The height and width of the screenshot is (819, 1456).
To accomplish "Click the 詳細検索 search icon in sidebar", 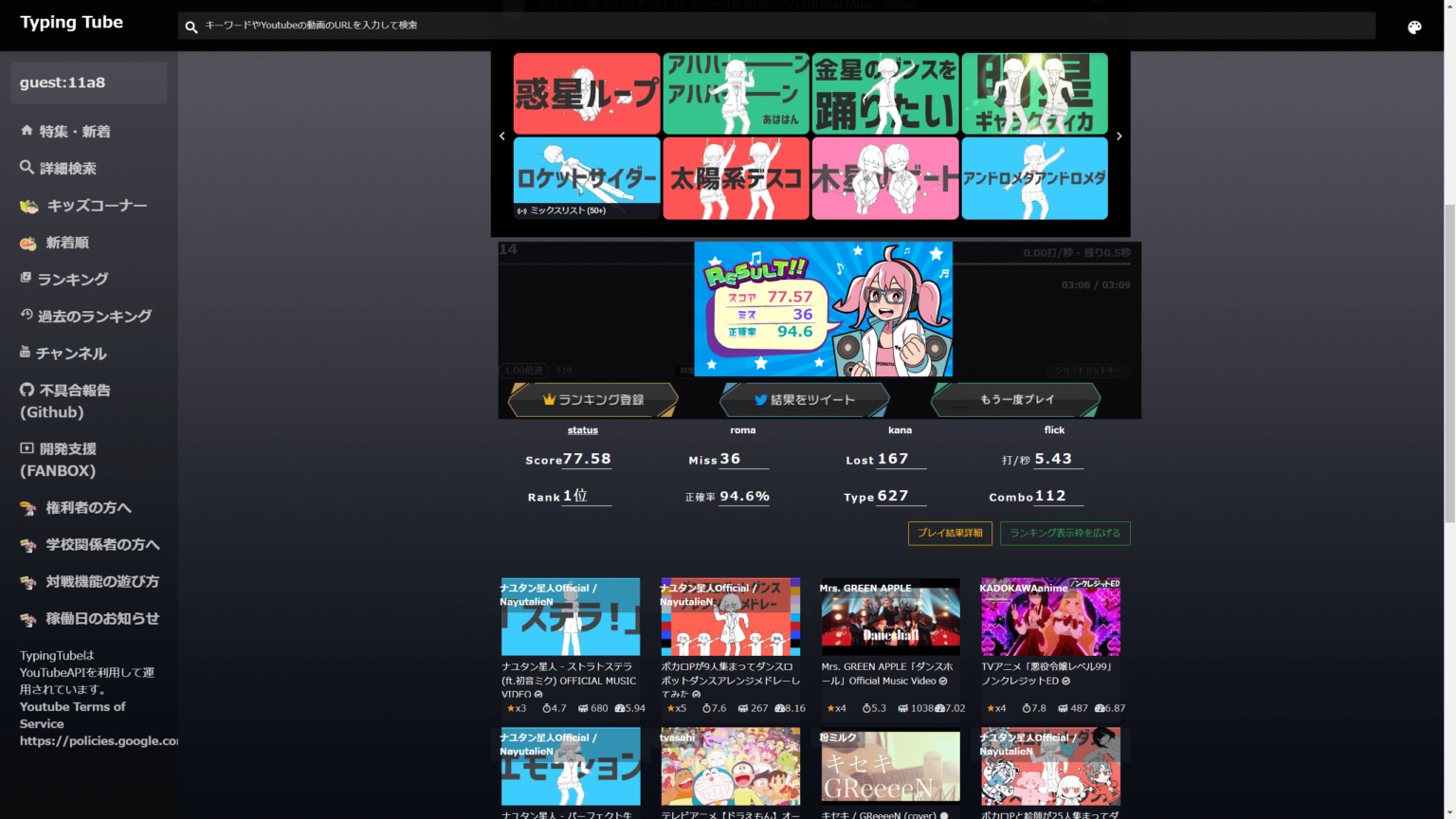I will (x=27, y=168).
